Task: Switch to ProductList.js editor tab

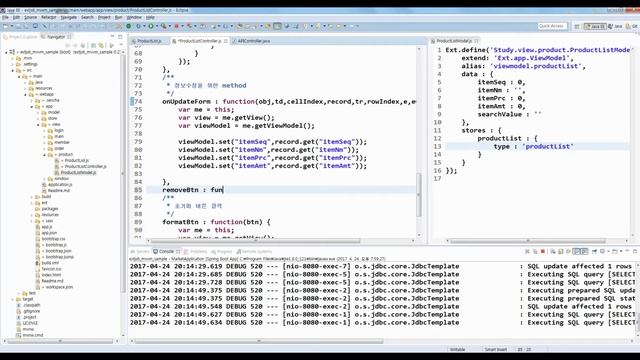Action: (149, 41)
